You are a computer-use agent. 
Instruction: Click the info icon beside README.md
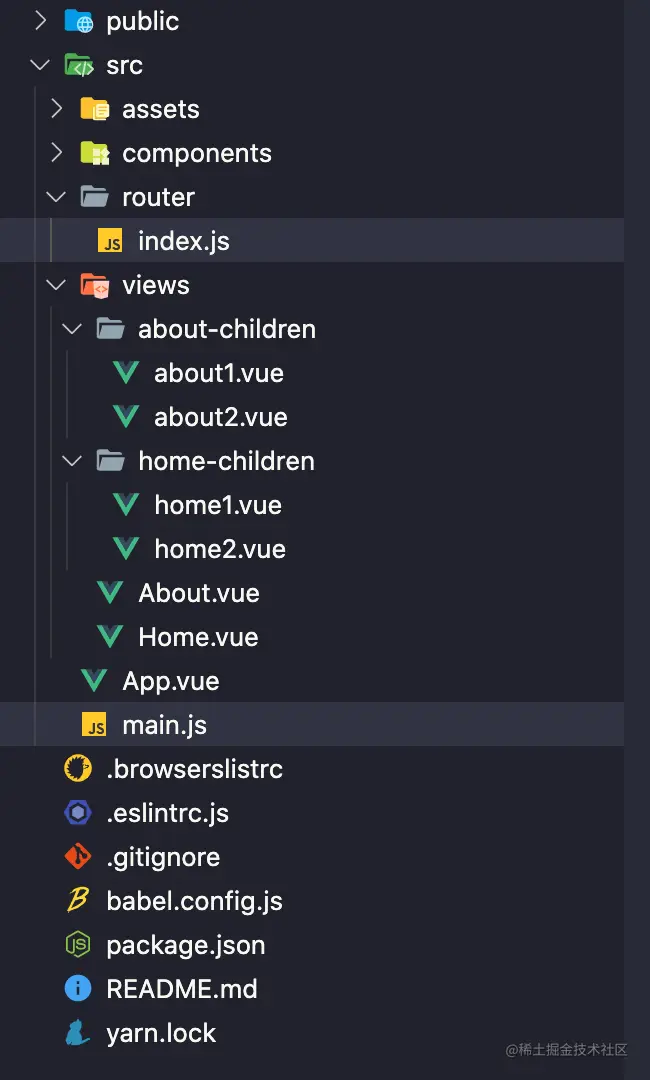pyautogui.click(x=78, y=989)
